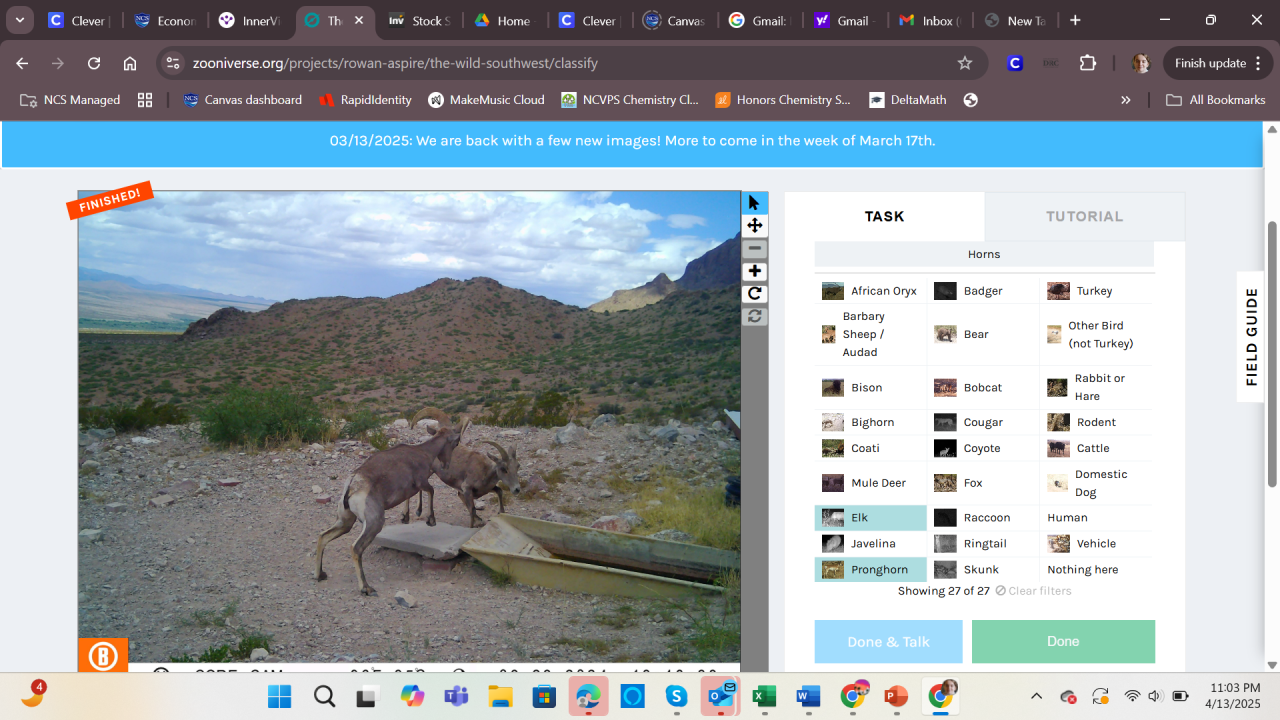1280x720 pixels.
Task: View site information for zooniverse.org
Action: [173, 63]
